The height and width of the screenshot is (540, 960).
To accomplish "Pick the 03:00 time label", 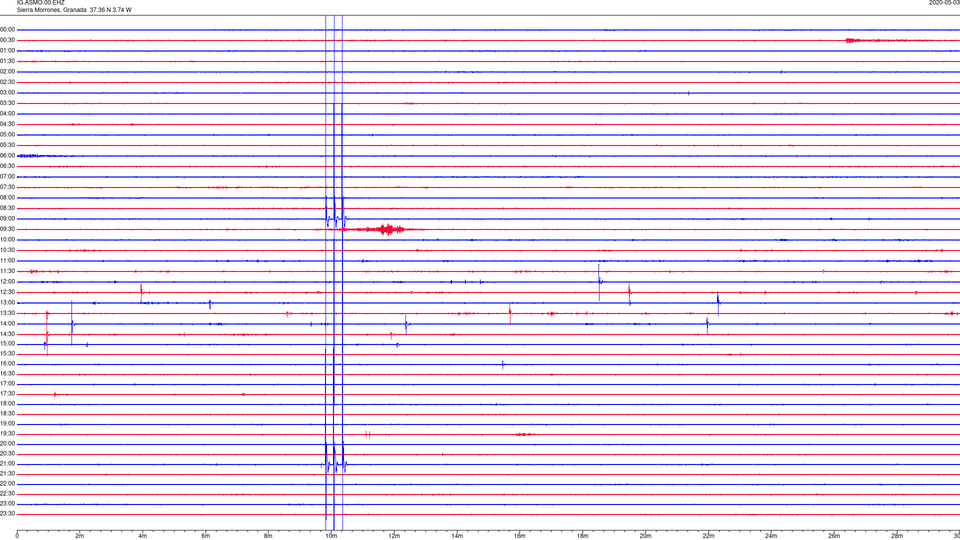I will [x=8, y=93].
